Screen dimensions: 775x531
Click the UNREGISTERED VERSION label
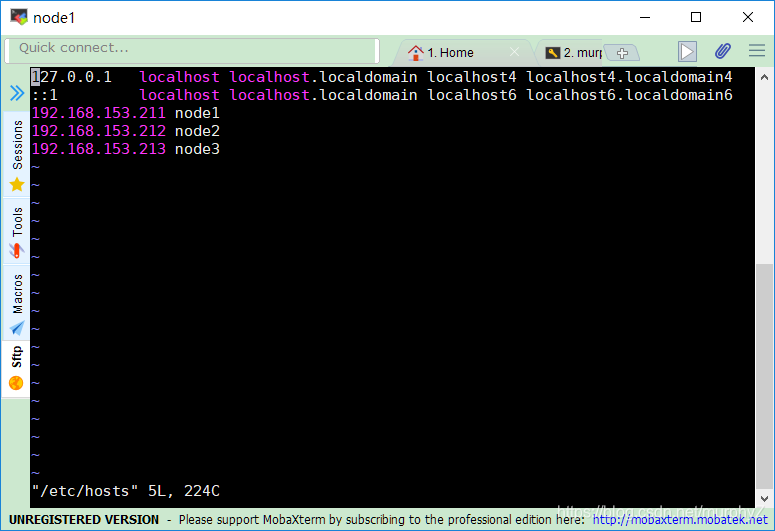point(84,520)
